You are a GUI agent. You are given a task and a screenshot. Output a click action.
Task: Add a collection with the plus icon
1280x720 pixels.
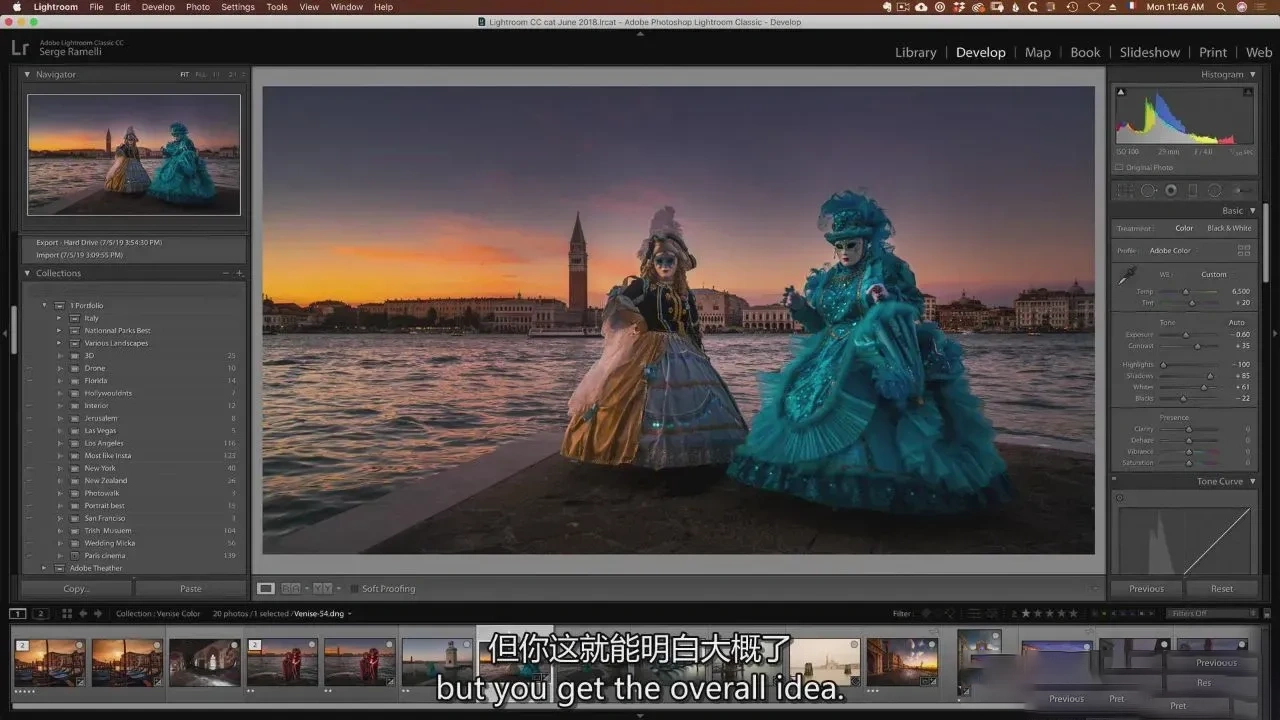pos(239,273)
